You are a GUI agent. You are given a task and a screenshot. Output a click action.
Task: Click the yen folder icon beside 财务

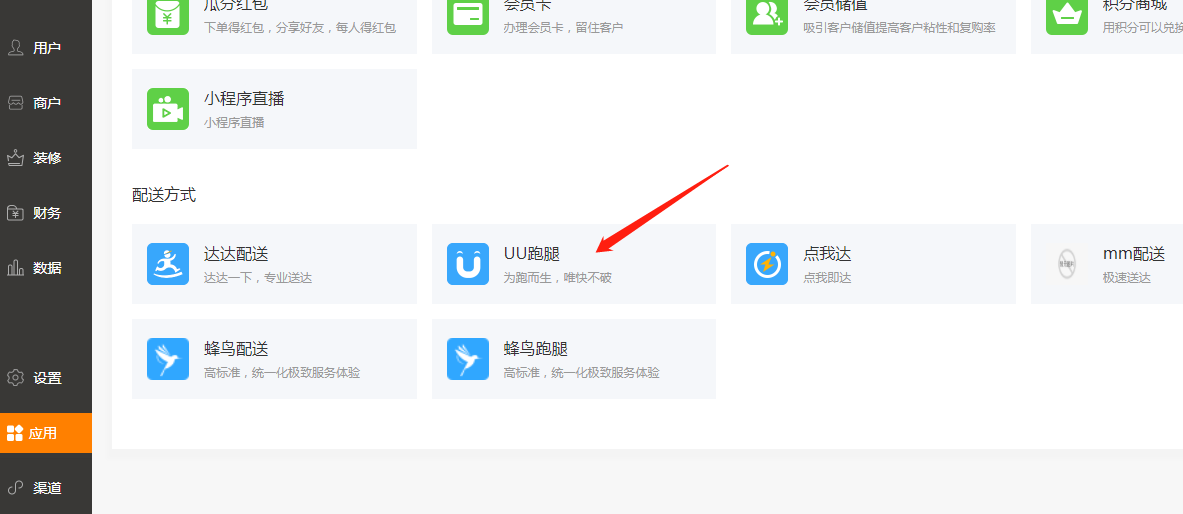coord(15,214)
